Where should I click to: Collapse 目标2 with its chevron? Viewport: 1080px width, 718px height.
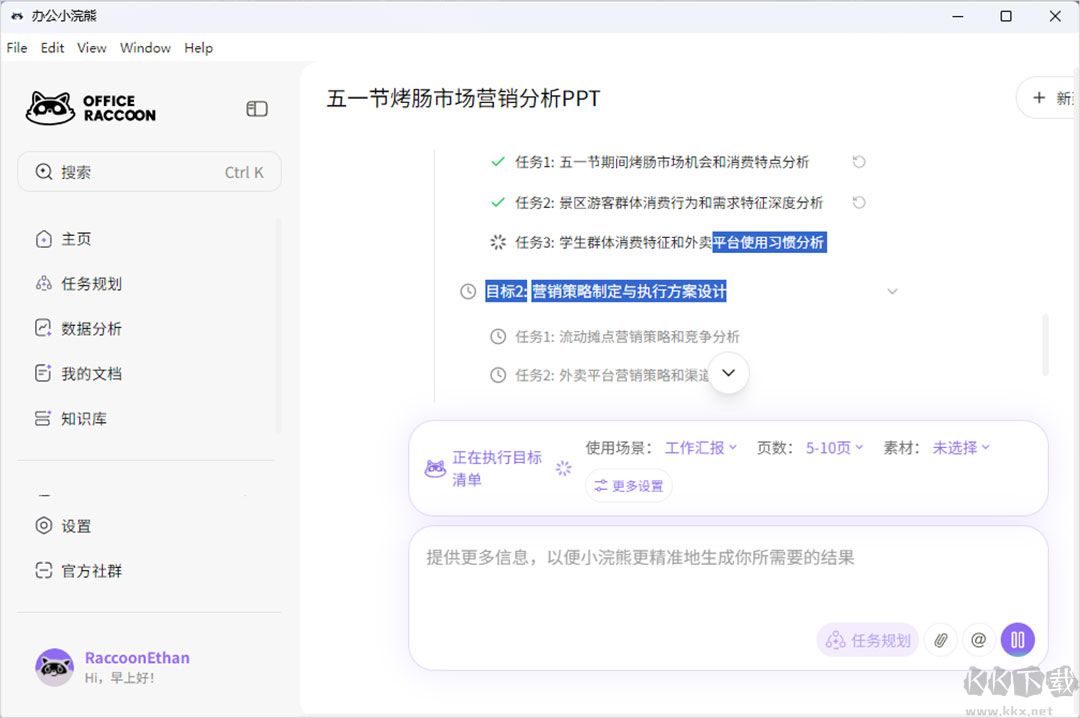coord(892,291)
